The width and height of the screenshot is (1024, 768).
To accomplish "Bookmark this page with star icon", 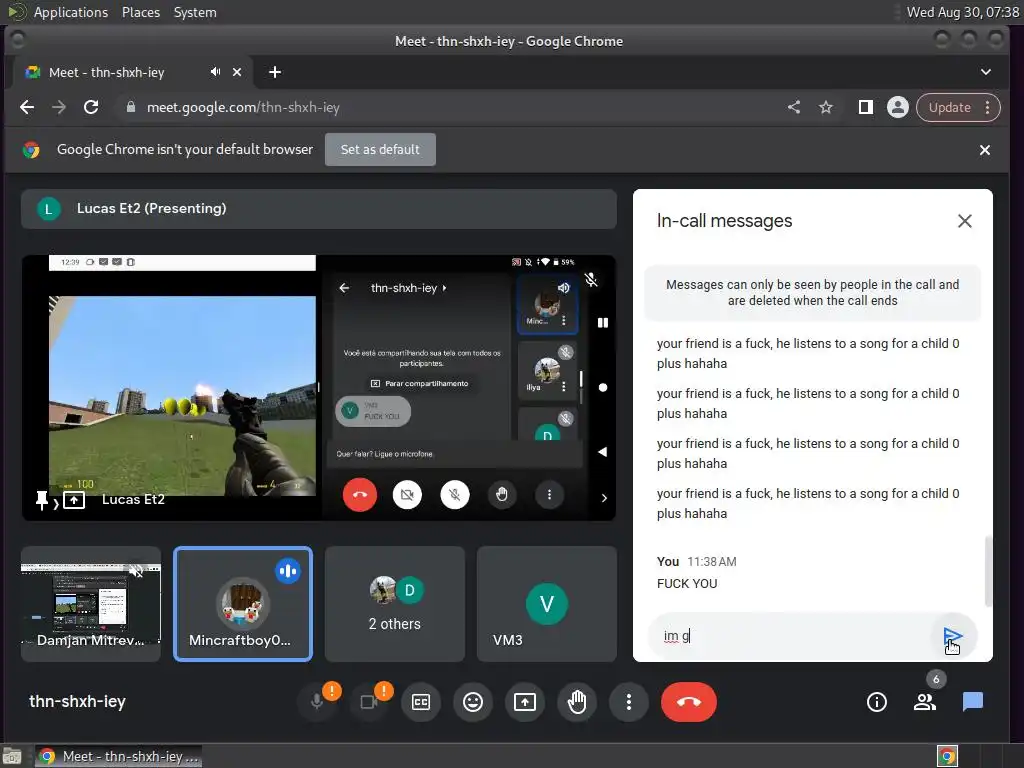I will coord(826,107).
